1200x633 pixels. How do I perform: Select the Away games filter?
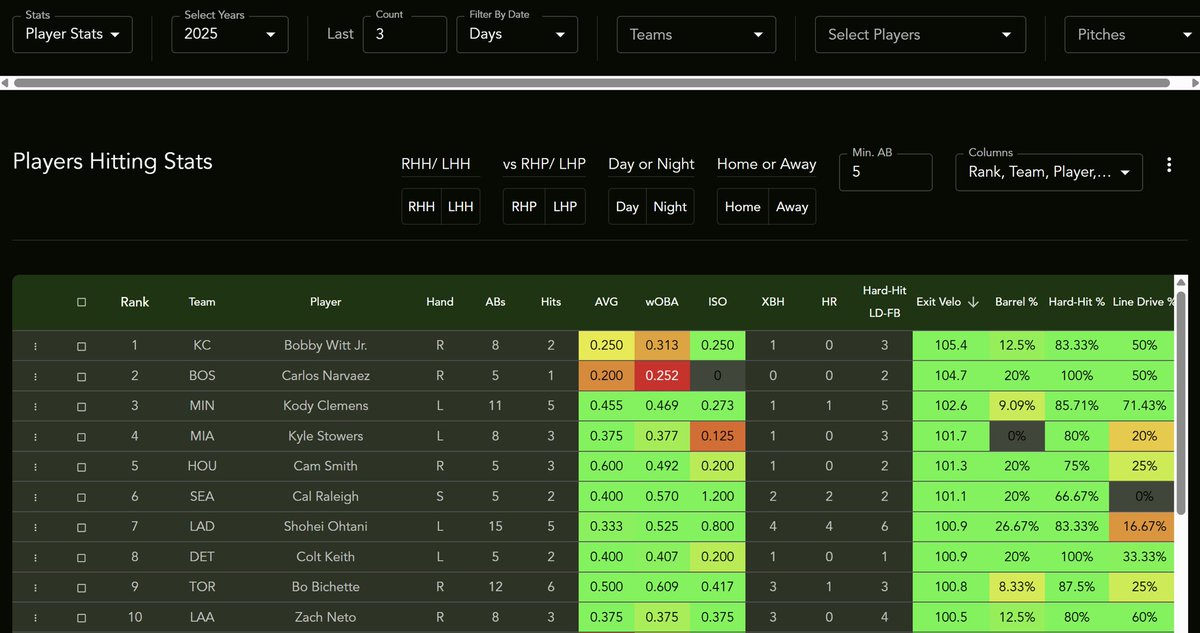pyautogui.click(x=792, y=207)
